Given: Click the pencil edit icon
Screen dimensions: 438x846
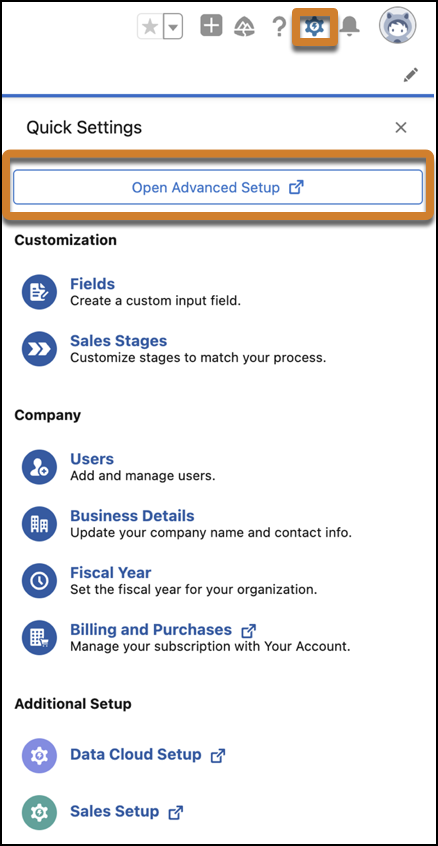Looking at the screenshot, I should (x=410, y=75).
